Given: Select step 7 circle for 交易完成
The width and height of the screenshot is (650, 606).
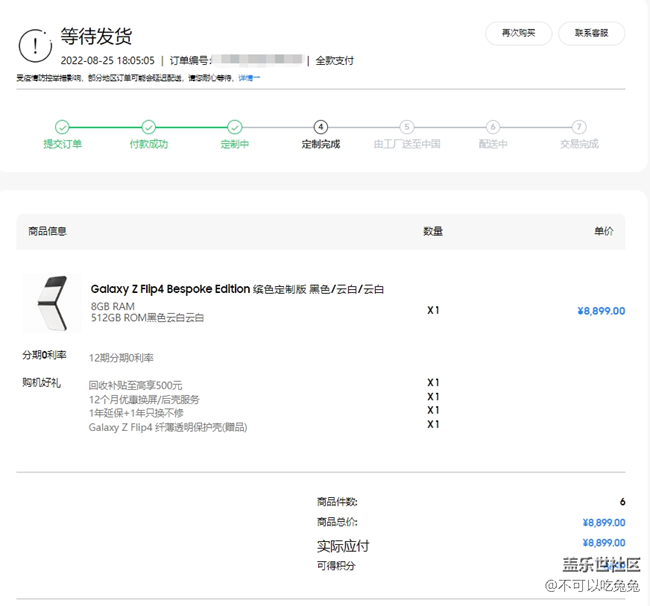Looking at the screenshot, I should pos(579,127).
